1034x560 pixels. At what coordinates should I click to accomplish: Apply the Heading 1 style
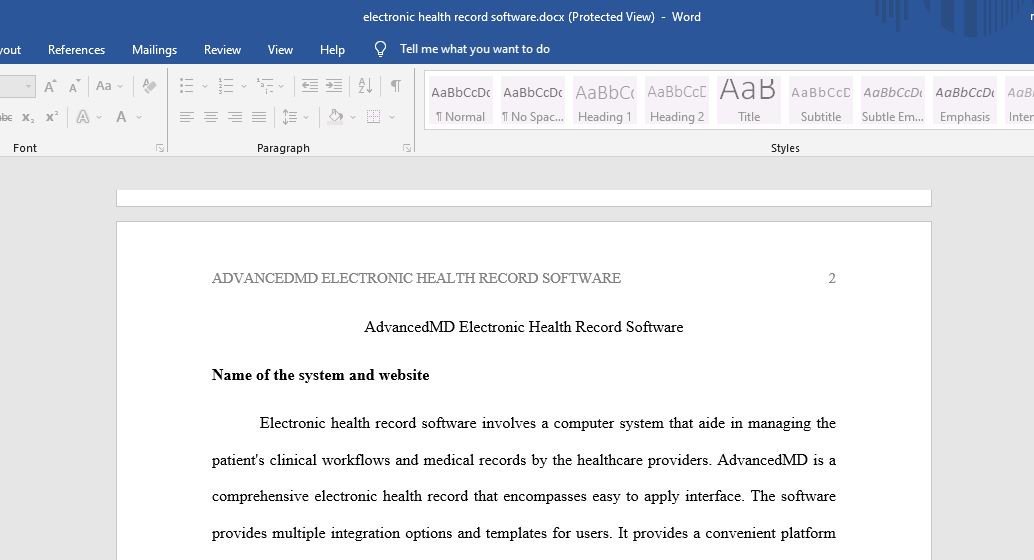tap(605, 101)
